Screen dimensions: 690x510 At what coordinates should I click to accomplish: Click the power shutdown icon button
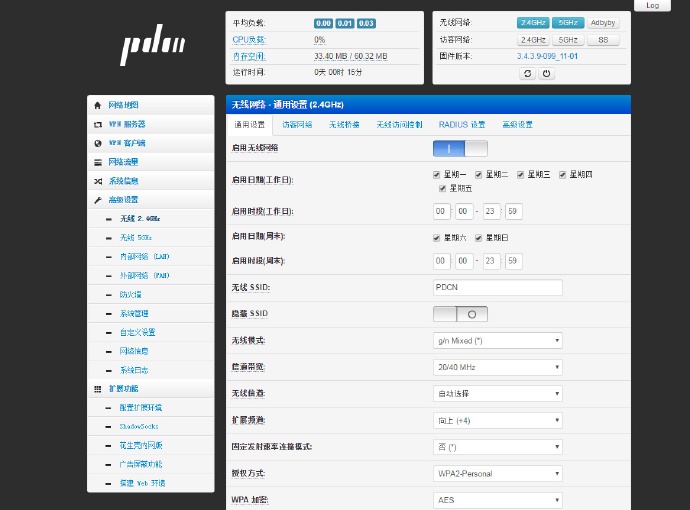(x=546, y=73)
